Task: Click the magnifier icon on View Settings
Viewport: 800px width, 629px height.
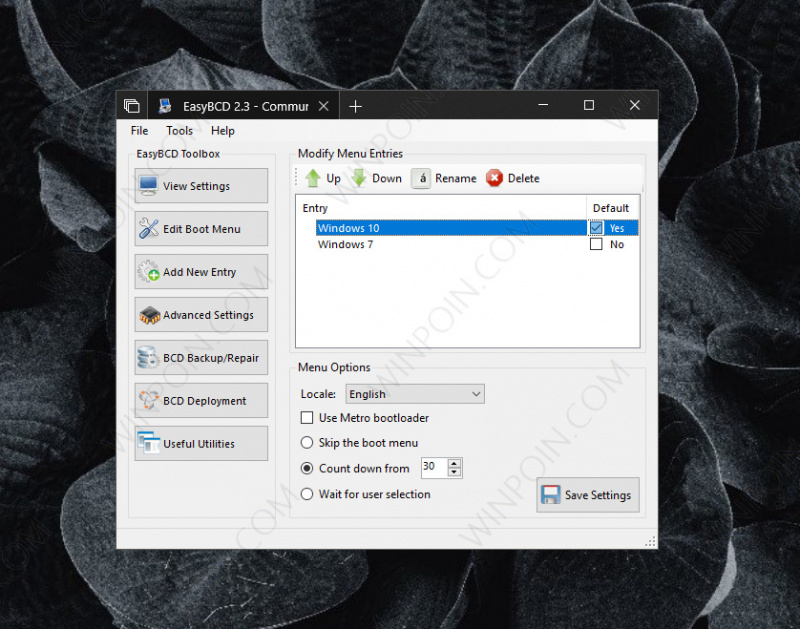Action: pos(148,184)
